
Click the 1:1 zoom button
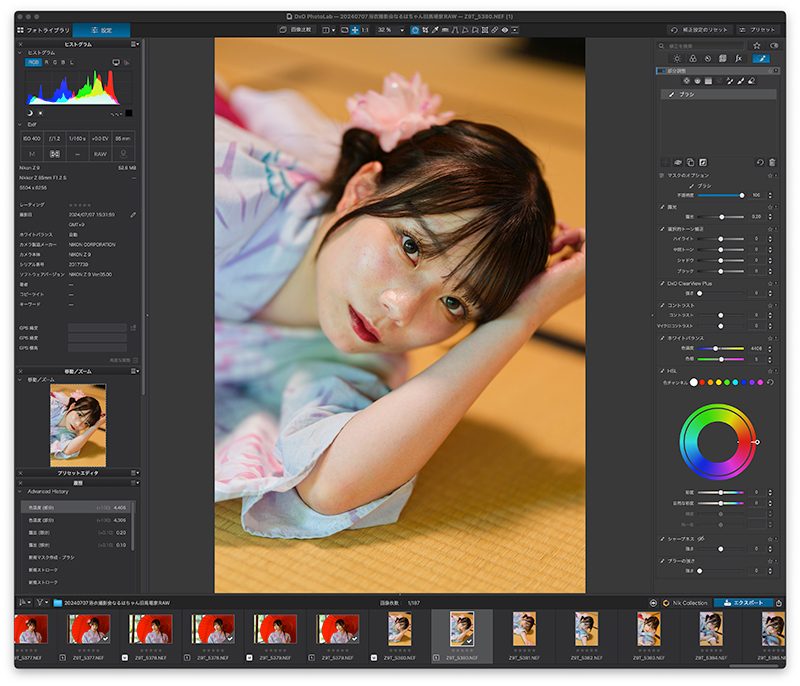[365, 30]
